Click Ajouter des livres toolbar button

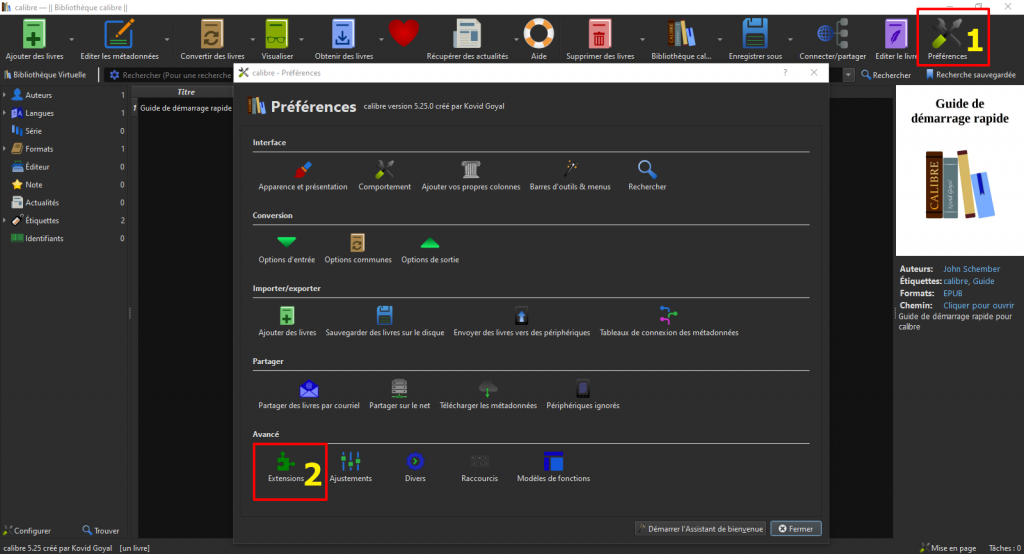34,40
